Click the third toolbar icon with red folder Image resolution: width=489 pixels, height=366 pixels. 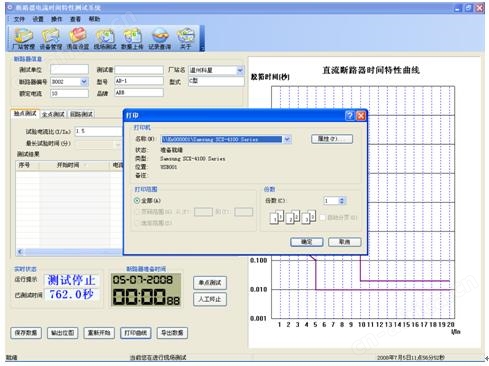coord(78,39)
